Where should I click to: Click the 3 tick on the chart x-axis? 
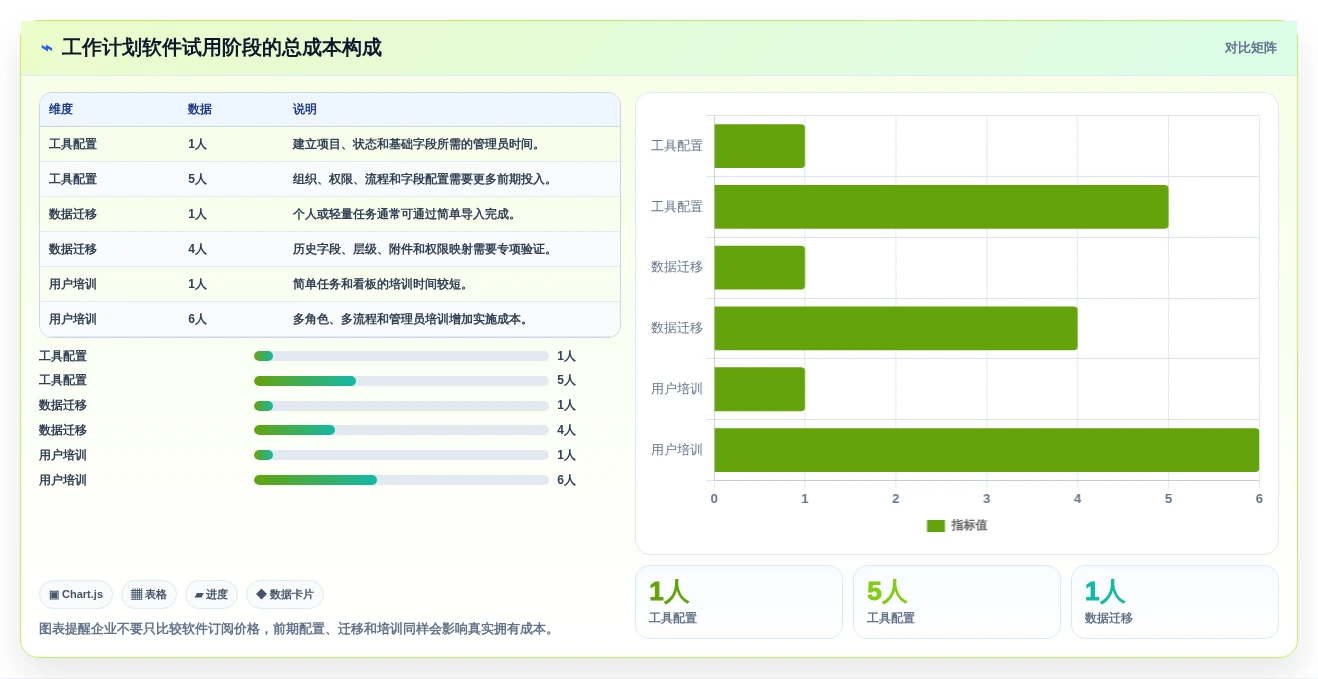click(986, 499)
